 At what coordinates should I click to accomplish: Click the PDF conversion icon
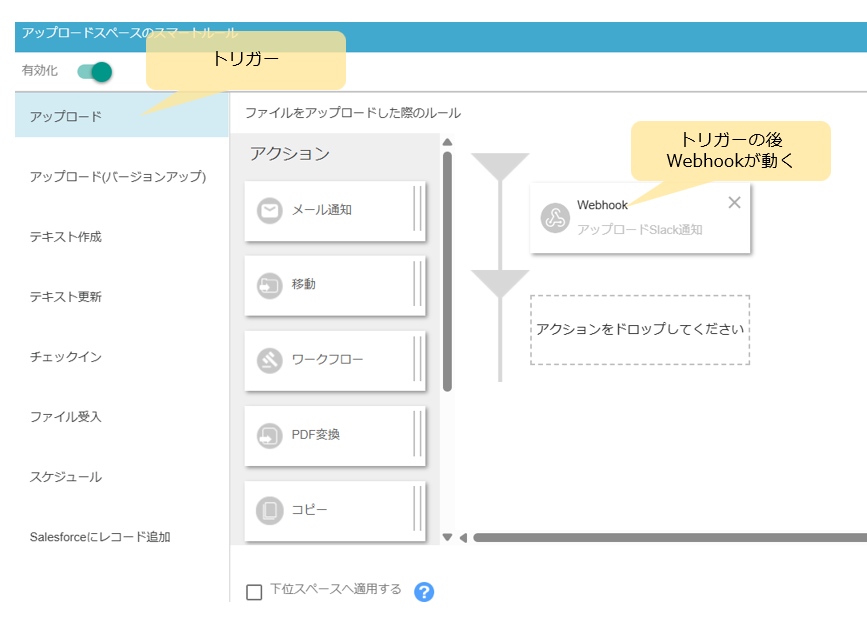point(269,435)
